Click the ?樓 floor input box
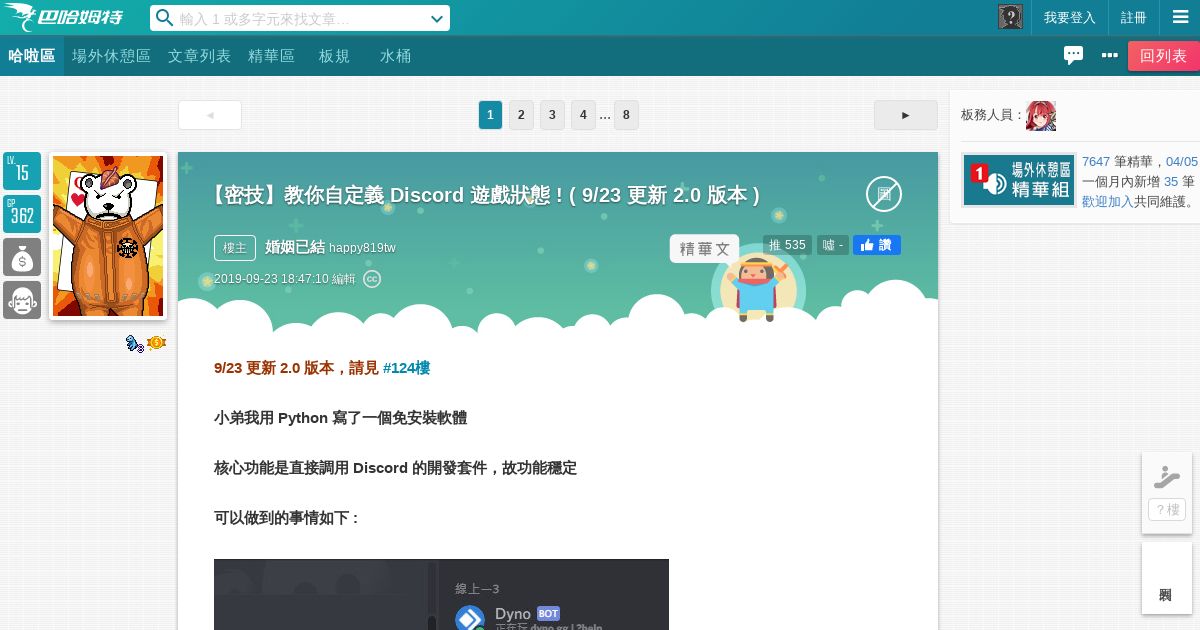 (1167, 509)
